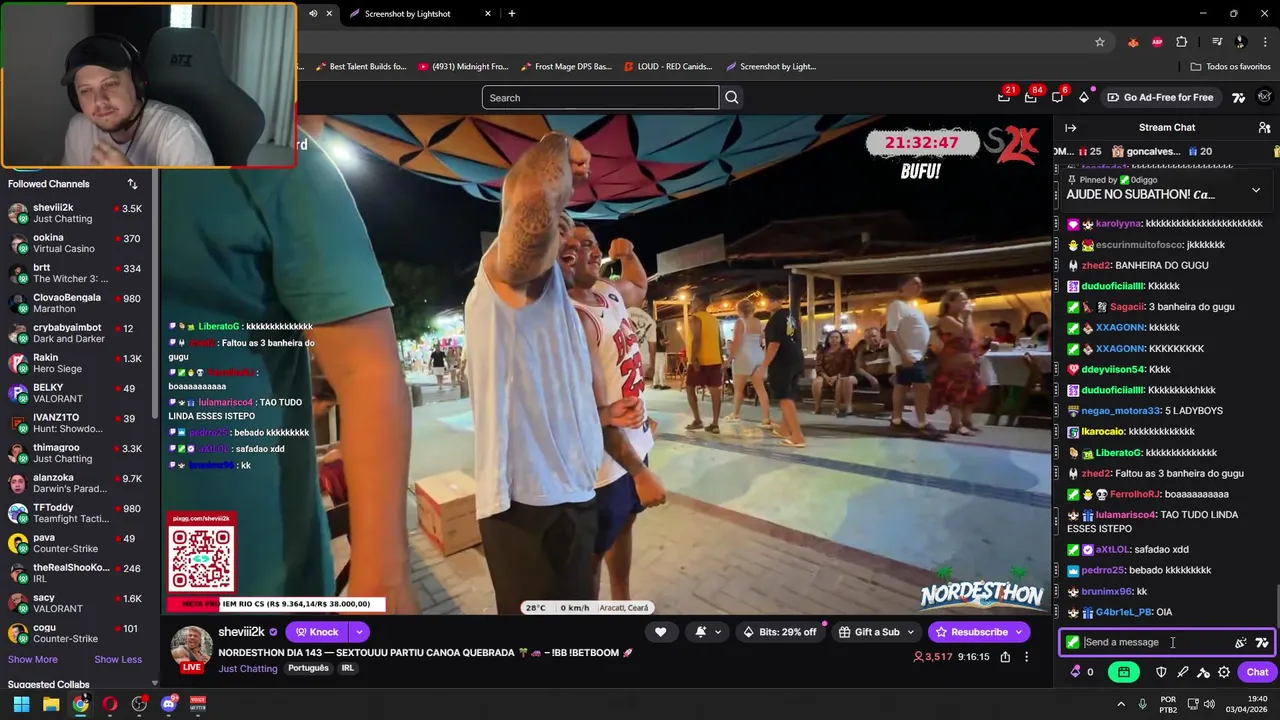
Task: Open Windows Start menu
Action: 21,704
